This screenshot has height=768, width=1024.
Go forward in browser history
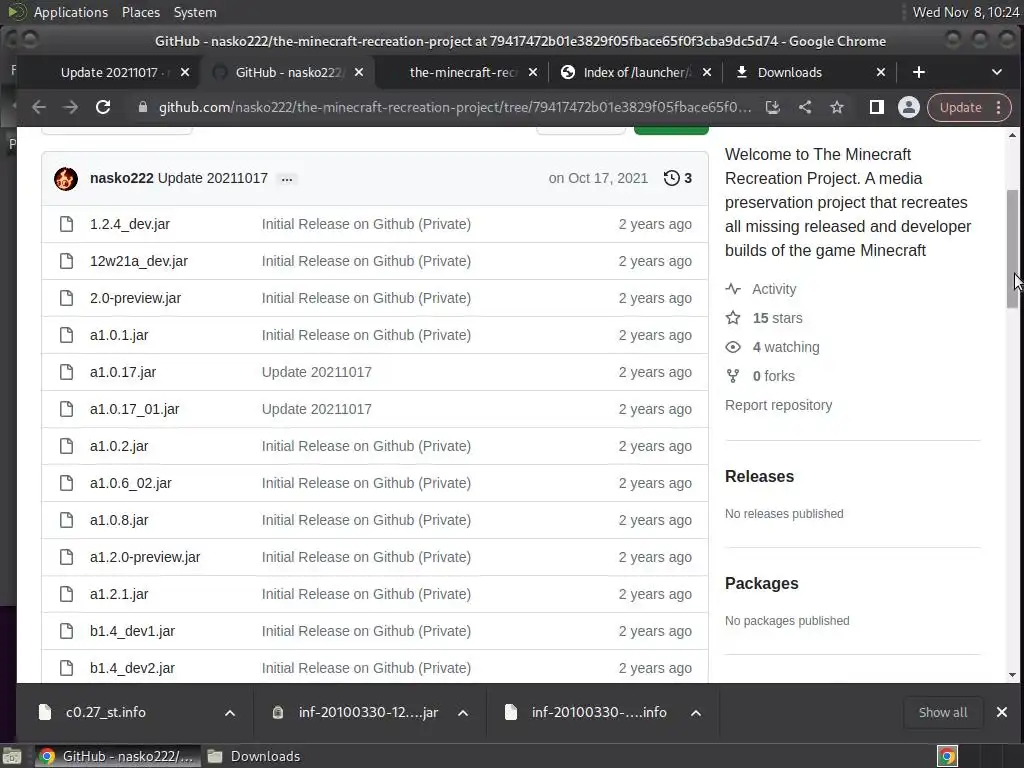pyautogui.click(x=71, y=107)
